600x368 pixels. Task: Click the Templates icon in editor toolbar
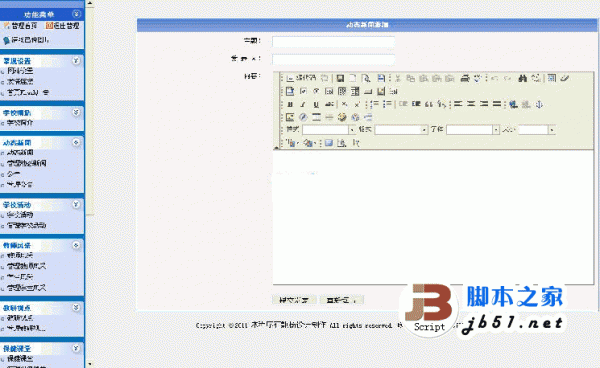[x=381, y=78]
